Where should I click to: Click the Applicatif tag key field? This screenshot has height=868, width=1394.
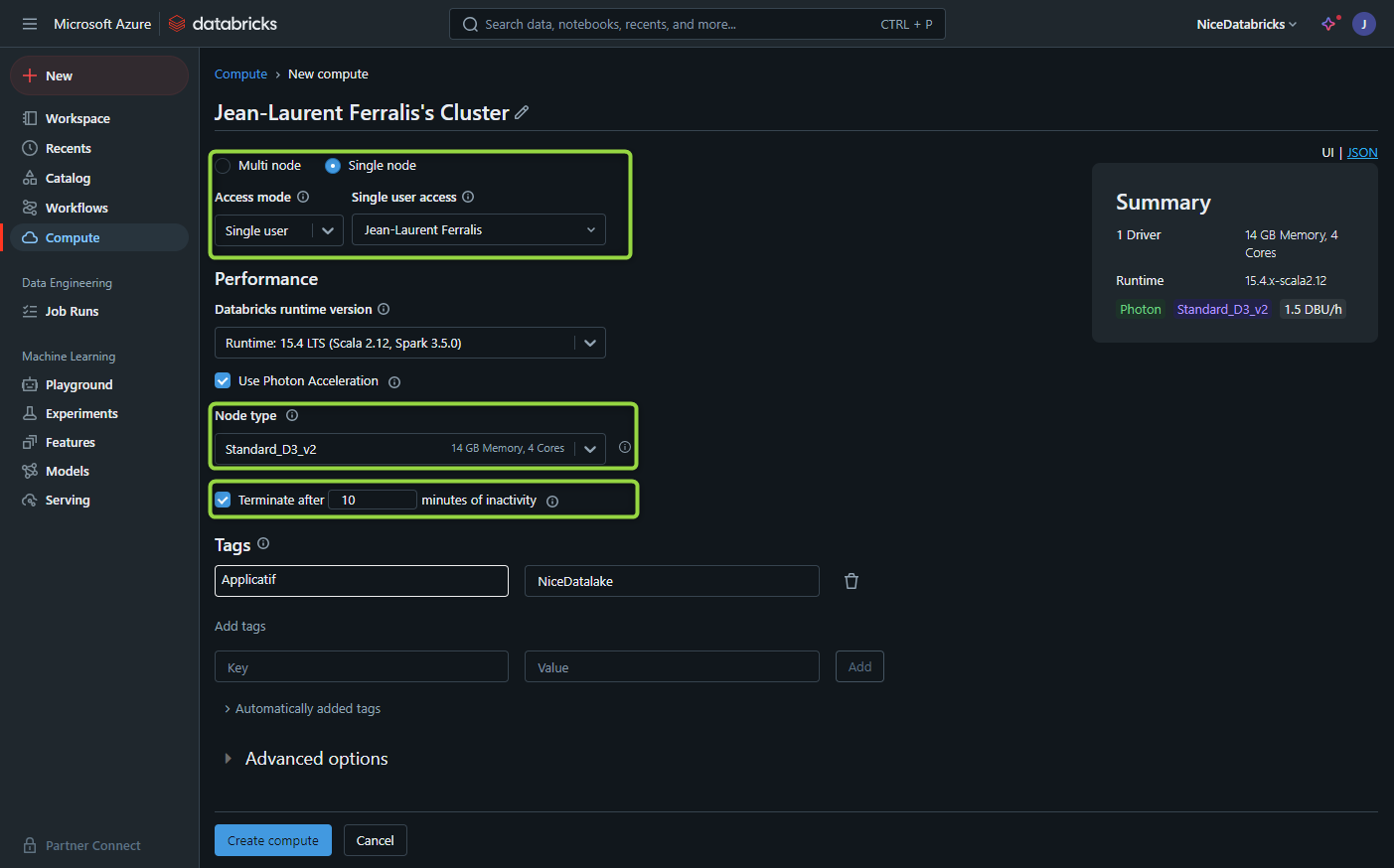tap(362, 581)
